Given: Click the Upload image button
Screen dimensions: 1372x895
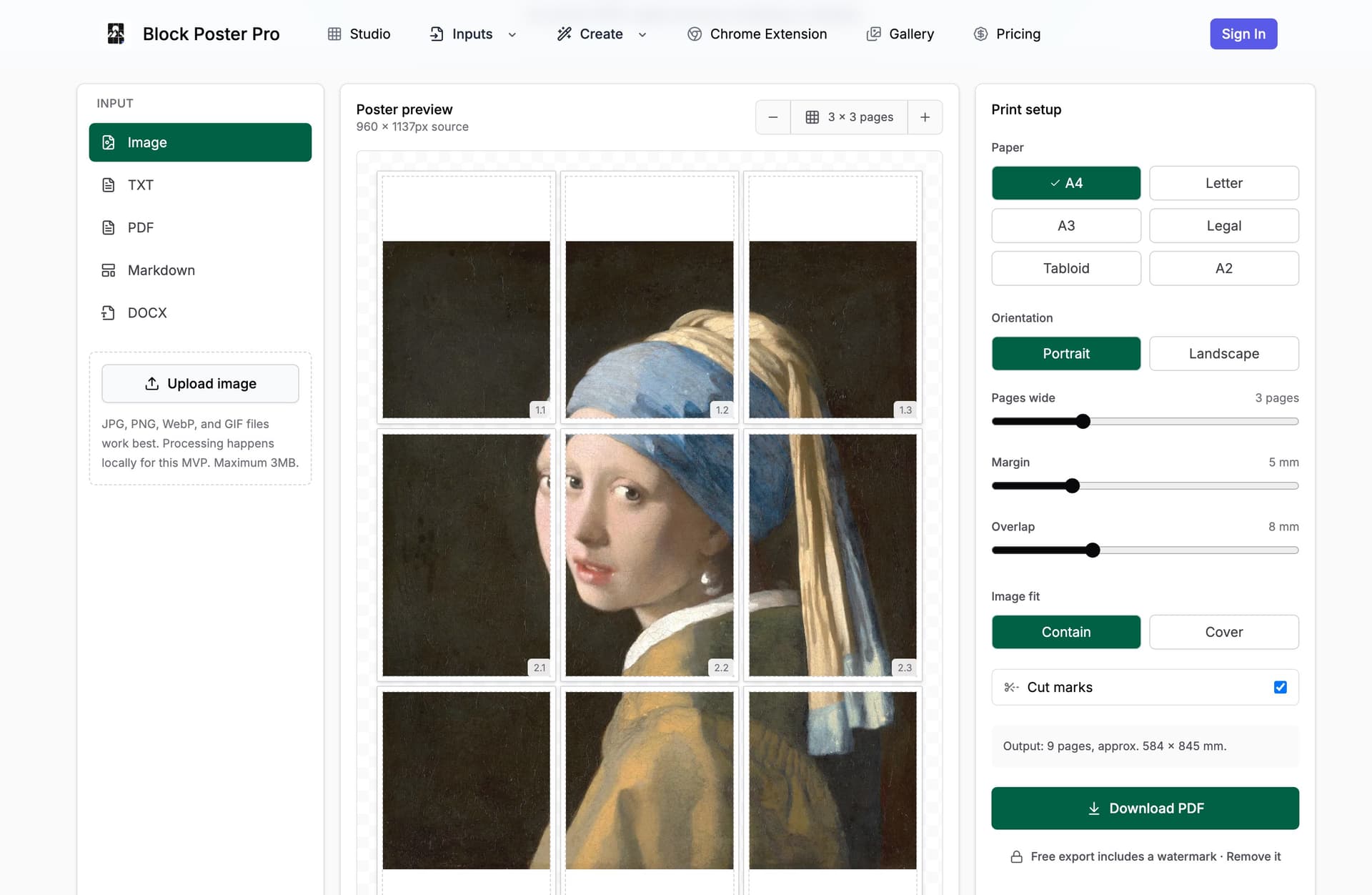Looking at the screenshot, I should (x=200, y=384).
